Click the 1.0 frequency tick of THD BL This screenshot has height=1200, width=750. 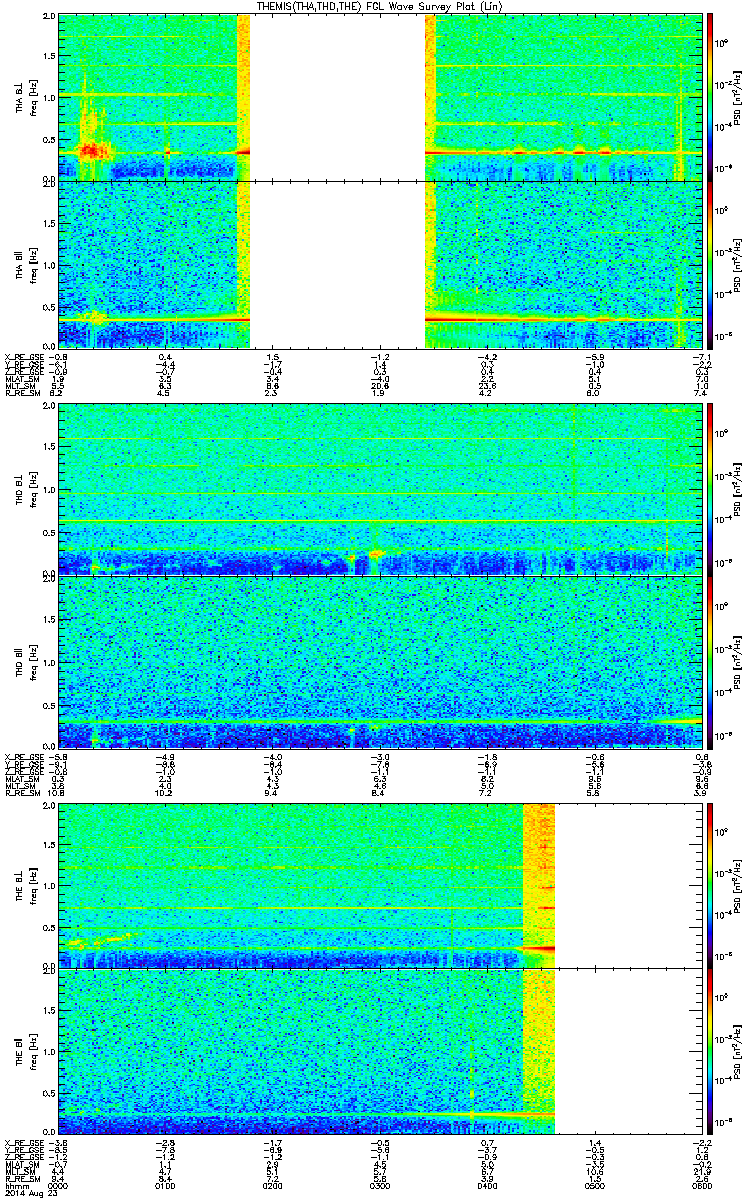coord(48,491)
